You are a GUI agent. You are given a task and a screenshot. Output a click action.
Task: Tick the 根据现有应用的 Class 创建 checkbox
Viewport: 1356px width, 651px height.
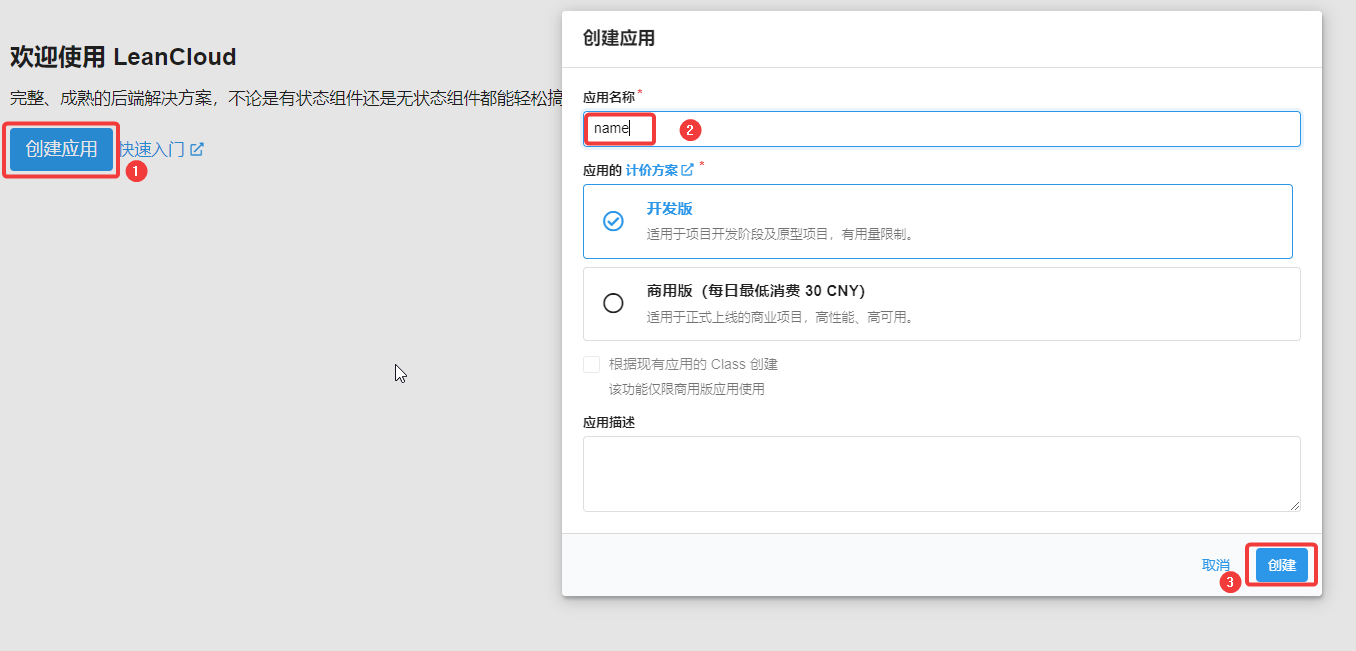click(x=592, y=364)
